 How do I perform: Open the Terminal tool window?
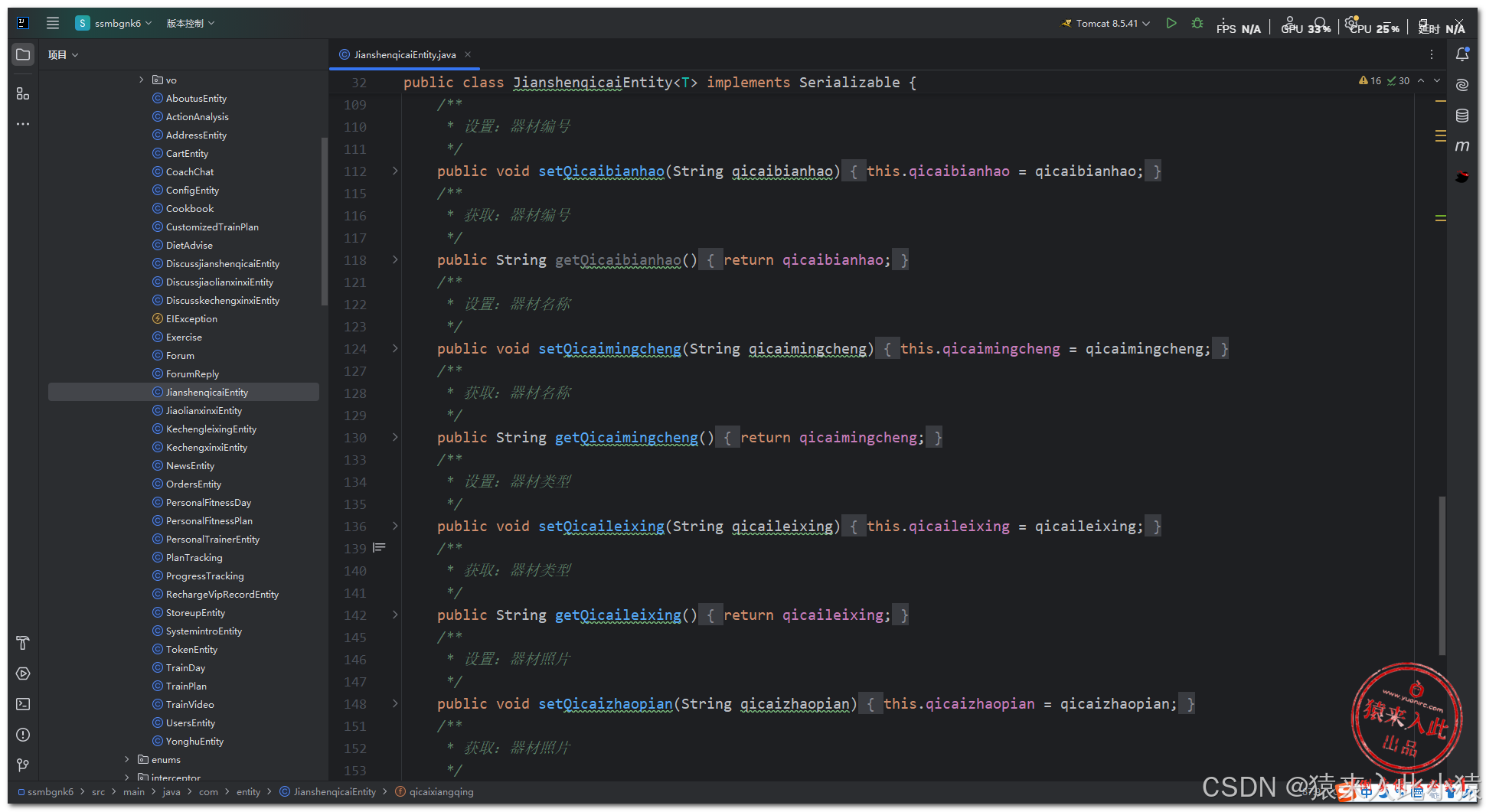click(23, 704)
